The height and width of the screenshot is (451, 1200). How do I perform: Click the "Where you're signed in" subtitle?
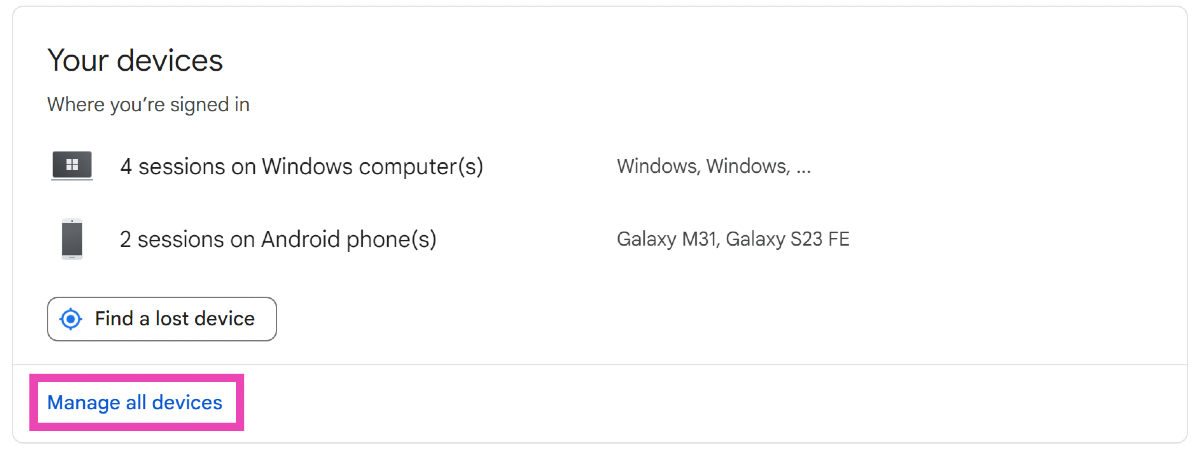pyautogui.click(x=148, y=104)
